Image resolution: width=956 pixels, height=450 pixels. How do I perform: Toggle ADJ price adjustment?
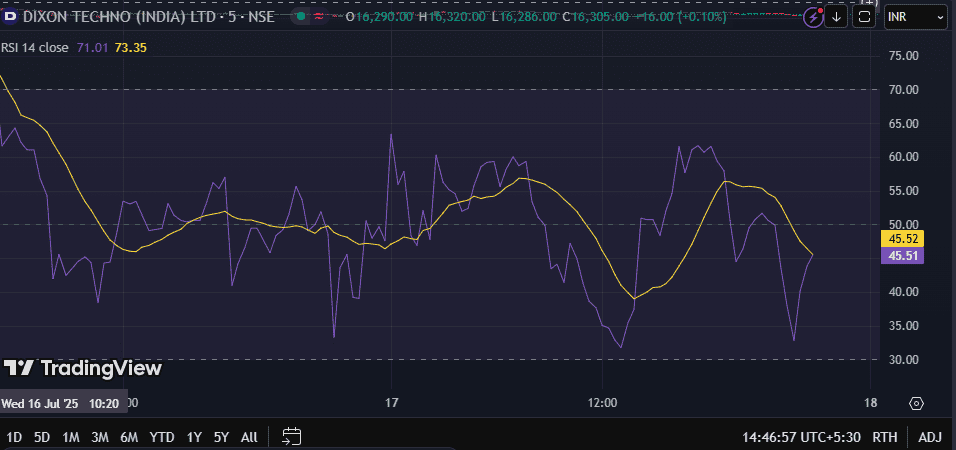click(930, 437)
